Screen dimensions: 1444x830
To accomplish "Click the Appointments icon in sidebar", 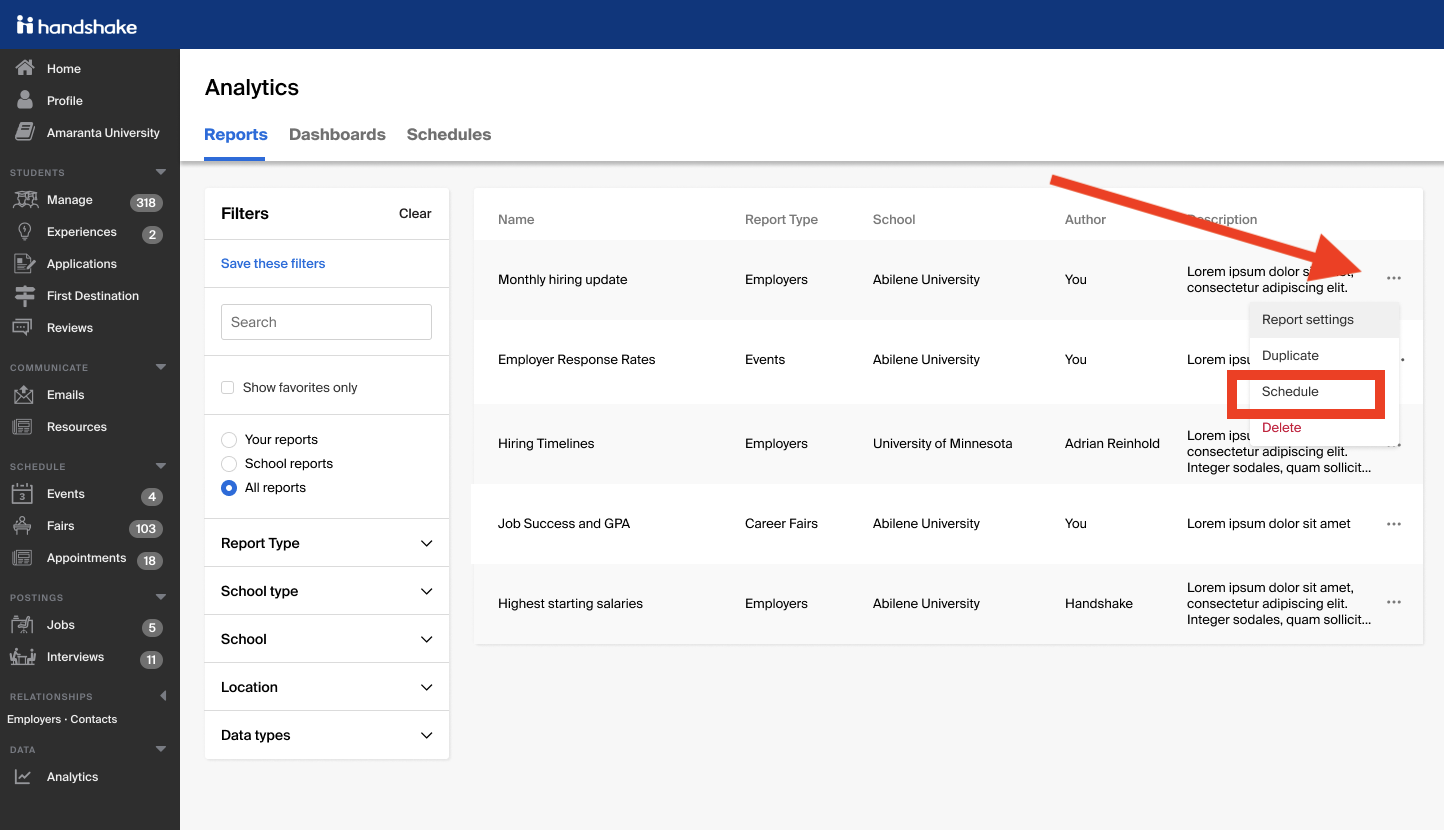I will [x=22, y=558].
